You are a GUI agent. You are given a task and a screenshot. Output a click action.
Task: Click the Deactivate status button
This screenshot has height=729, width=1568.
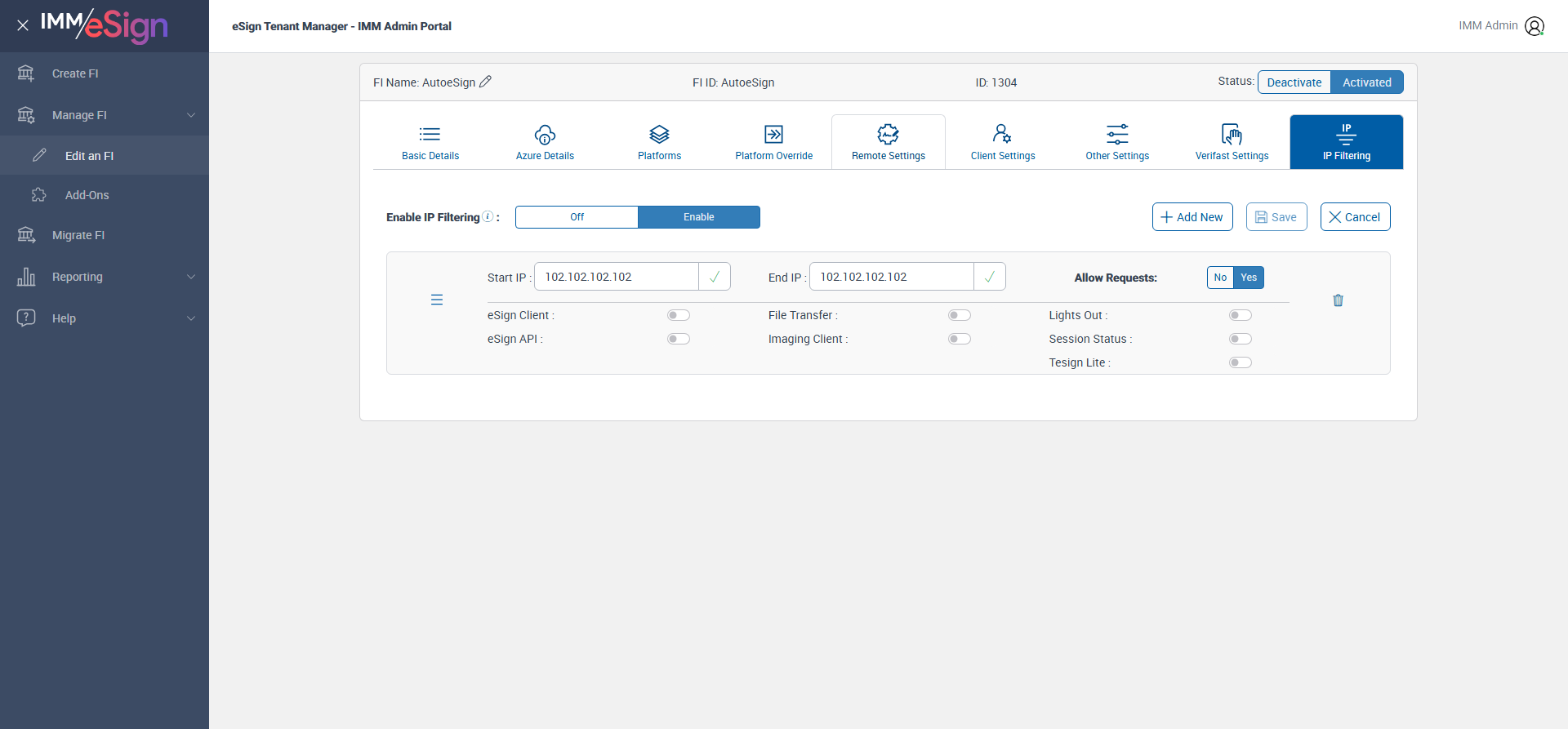pyautogui.click(x=1294, y=82)
